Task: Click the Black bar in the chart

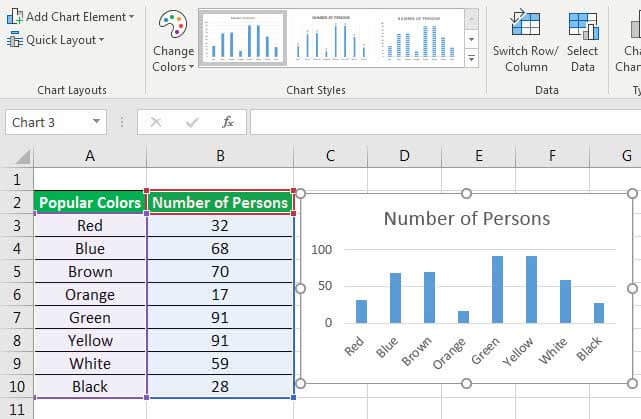Action: [599, 313]
